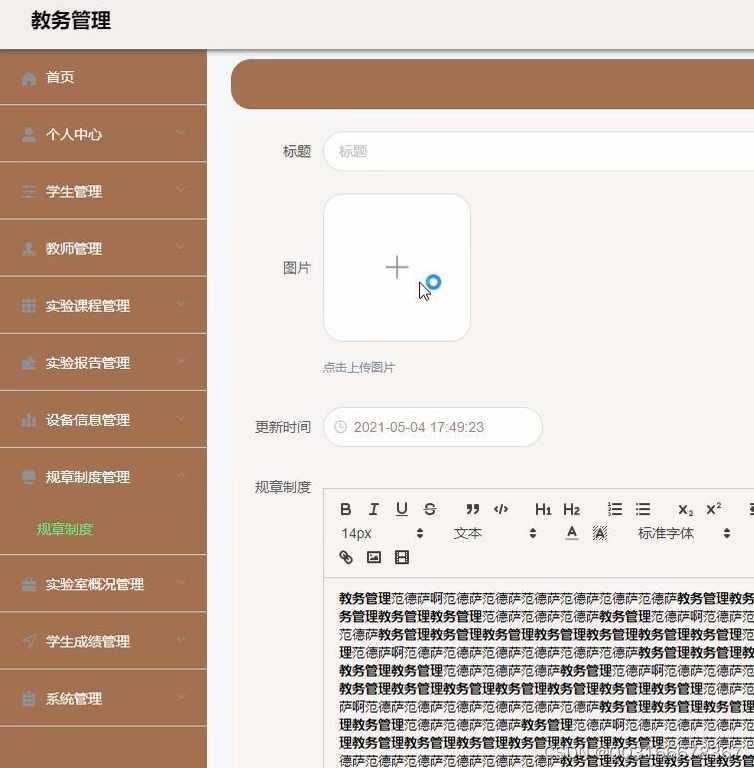Click the paper plane icon beside 学生成绩管理
Viewport: 754px width, 768px height.
coord(29,641)
